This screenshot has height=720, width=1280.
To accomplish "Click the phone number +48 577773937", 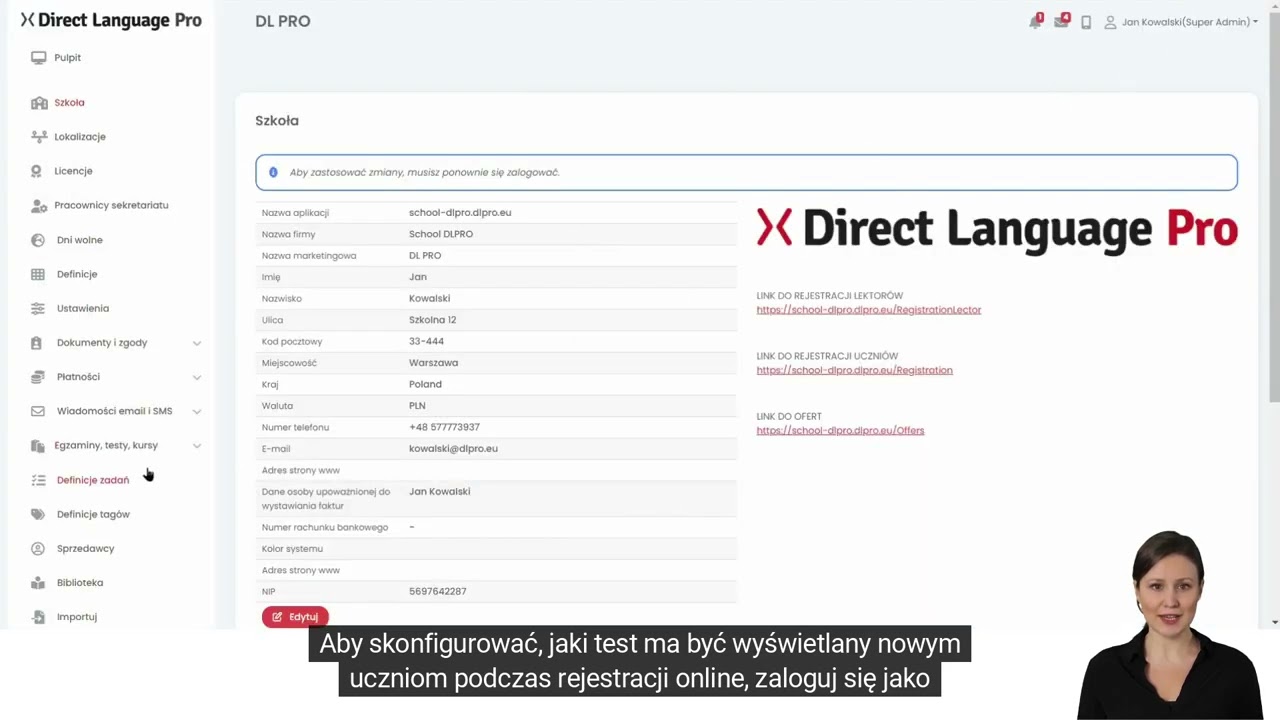I will pyautogui.click(x=444, y=428).
